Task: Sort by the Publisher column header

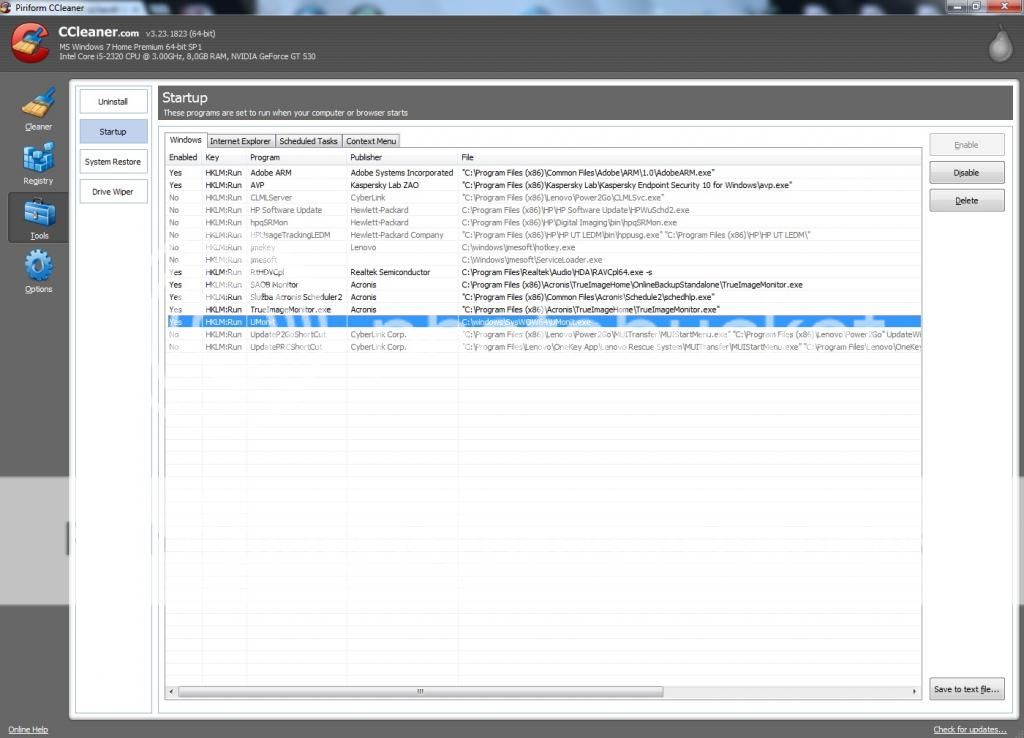Action: 403,157
